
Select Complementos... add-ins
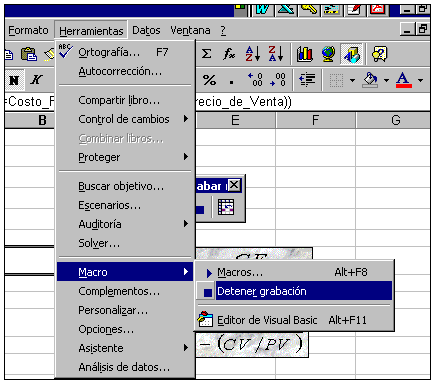click(125, 291)
